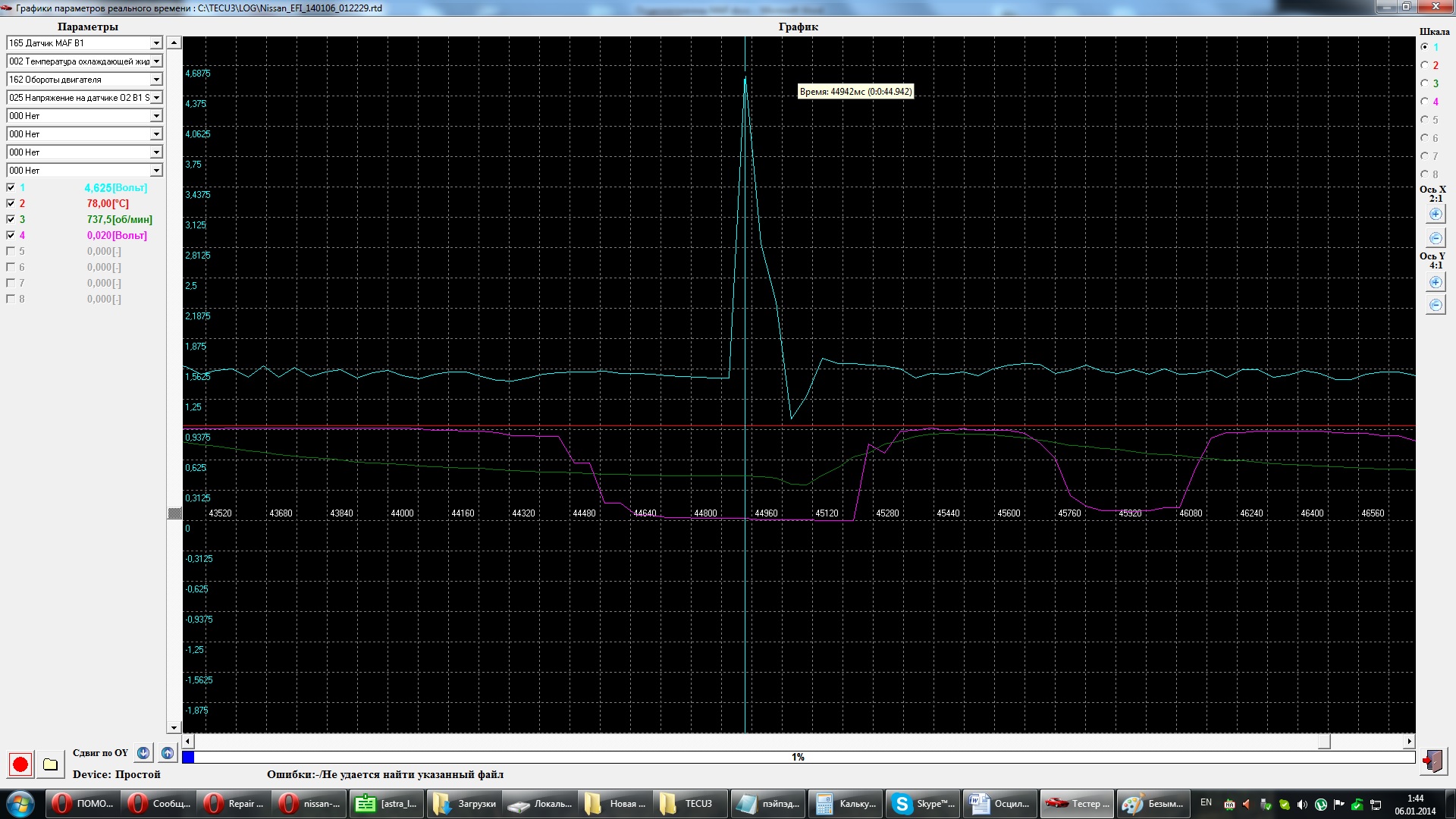The width and height of the screenshot is (1456, 819).
Task: Exit the graph window via door icon
Action: coord(1432,761)
